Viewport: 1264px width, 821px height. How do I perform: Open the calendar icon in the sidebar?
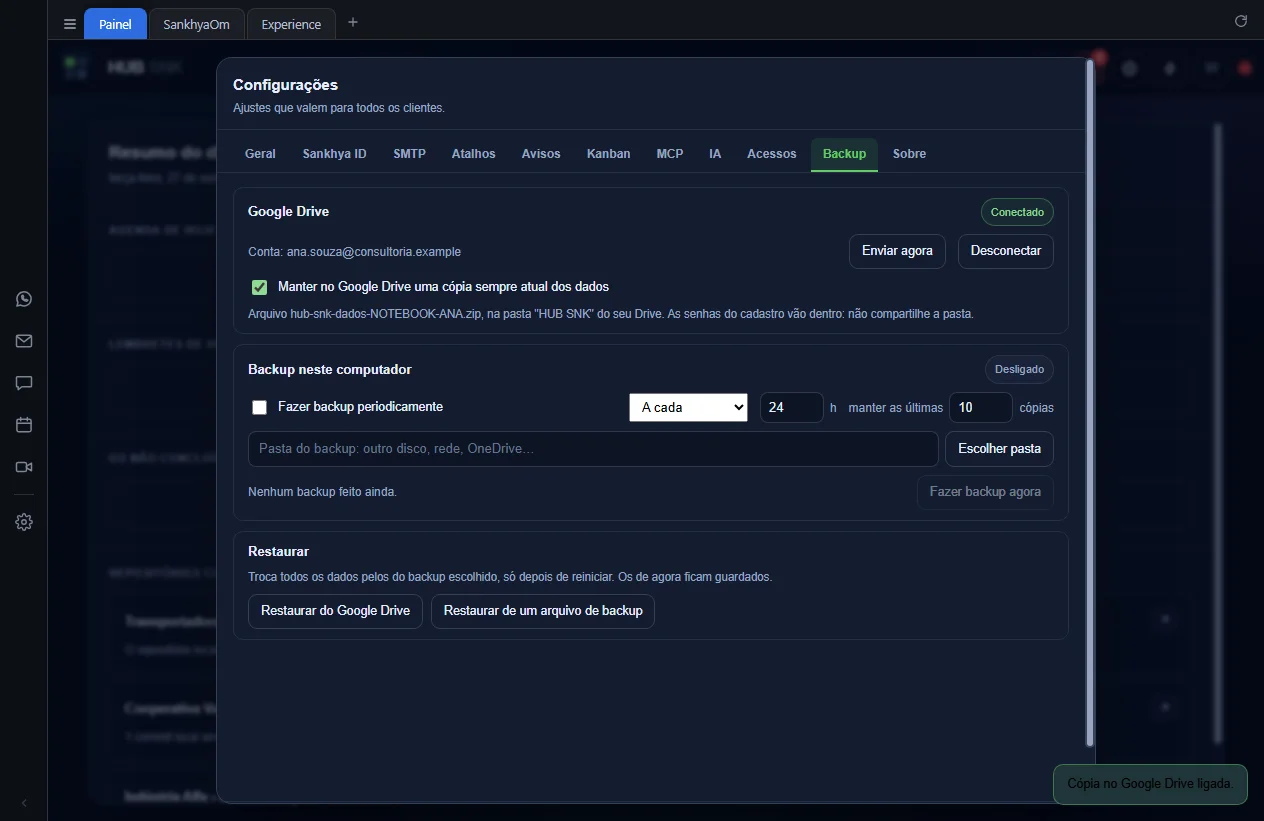[24, 425]
